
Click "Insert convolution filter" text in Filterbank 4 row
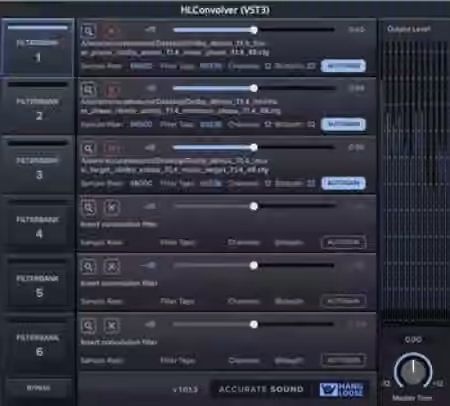coord(119,224)
